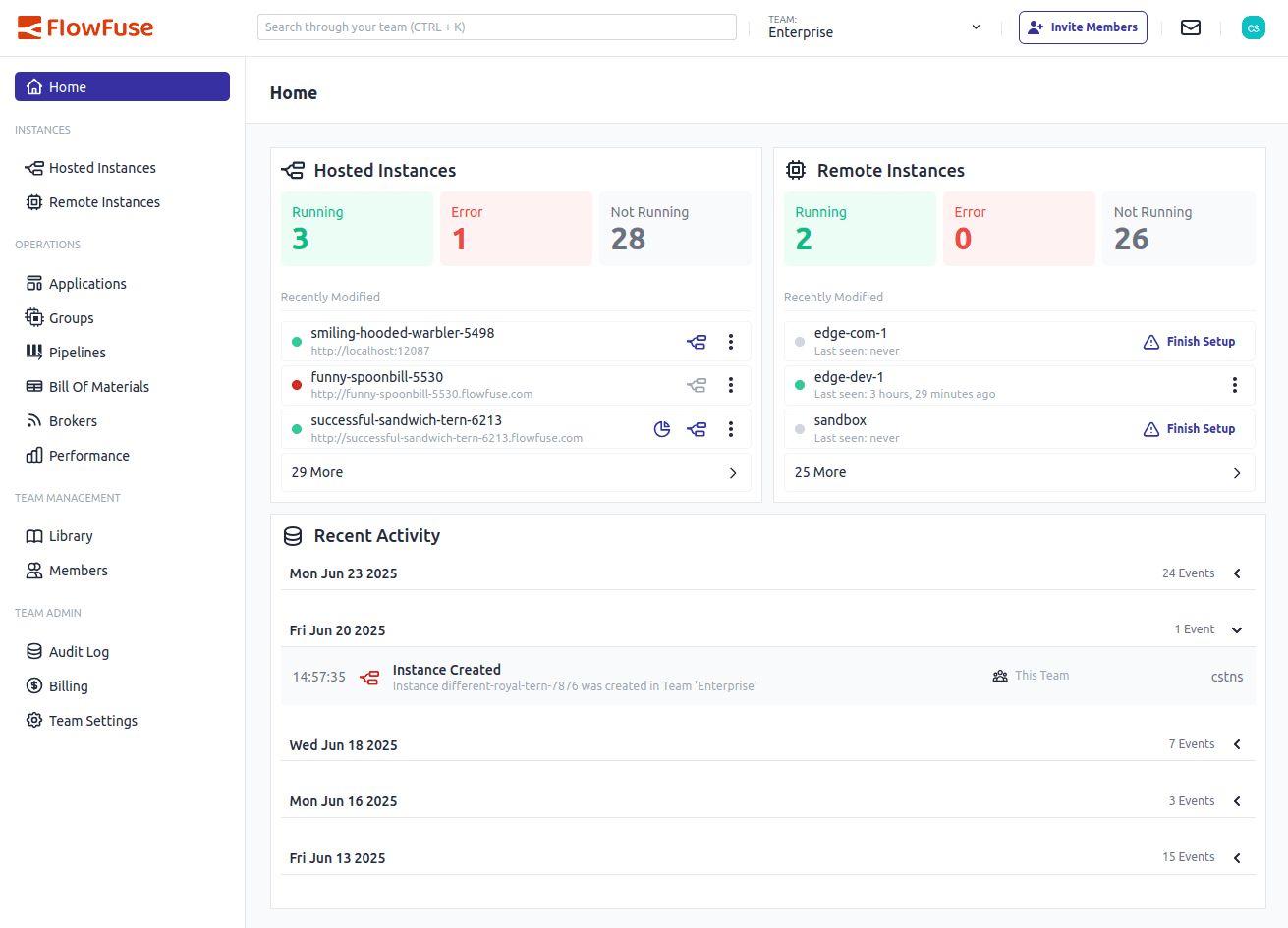
Task: Open the Members page under Team Management
Action: [x=78, y=570]
